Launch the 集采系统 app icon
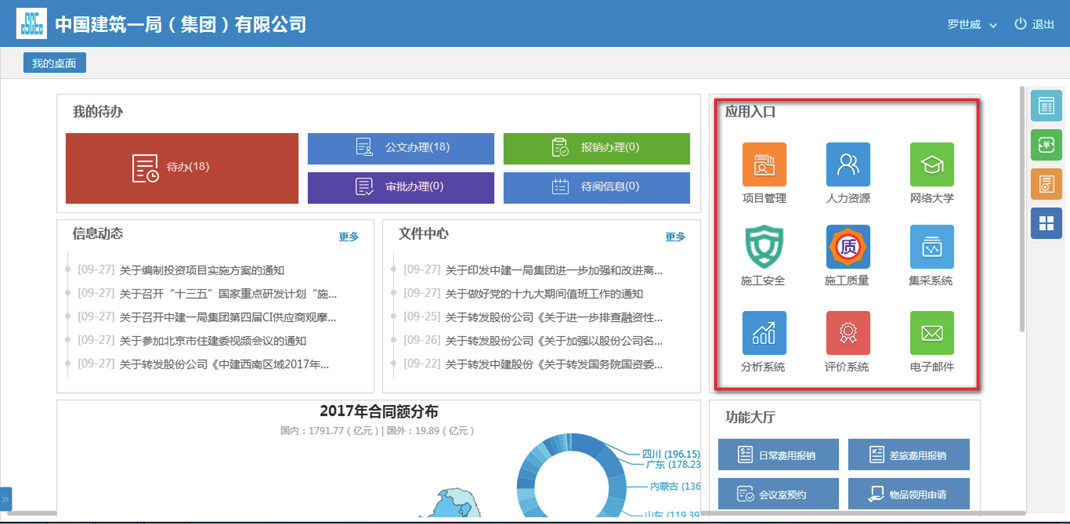This screenshot has height=524, width=1070. pos(931,248)
